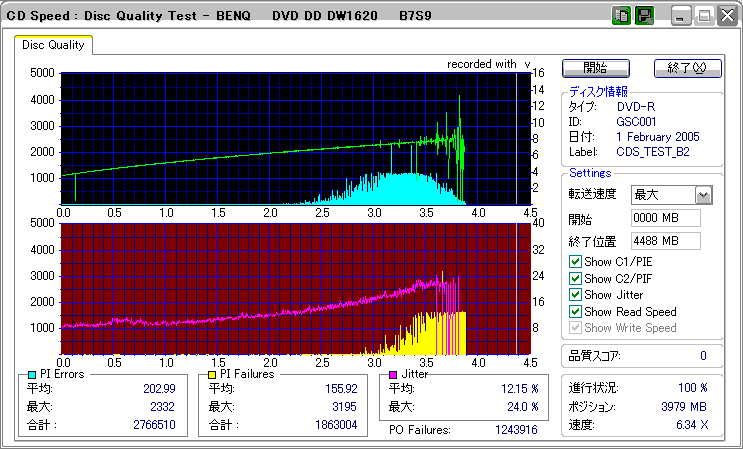Click PI Failures total 1863004
This screenshot has width=743, height=449.
click(336, 425)
